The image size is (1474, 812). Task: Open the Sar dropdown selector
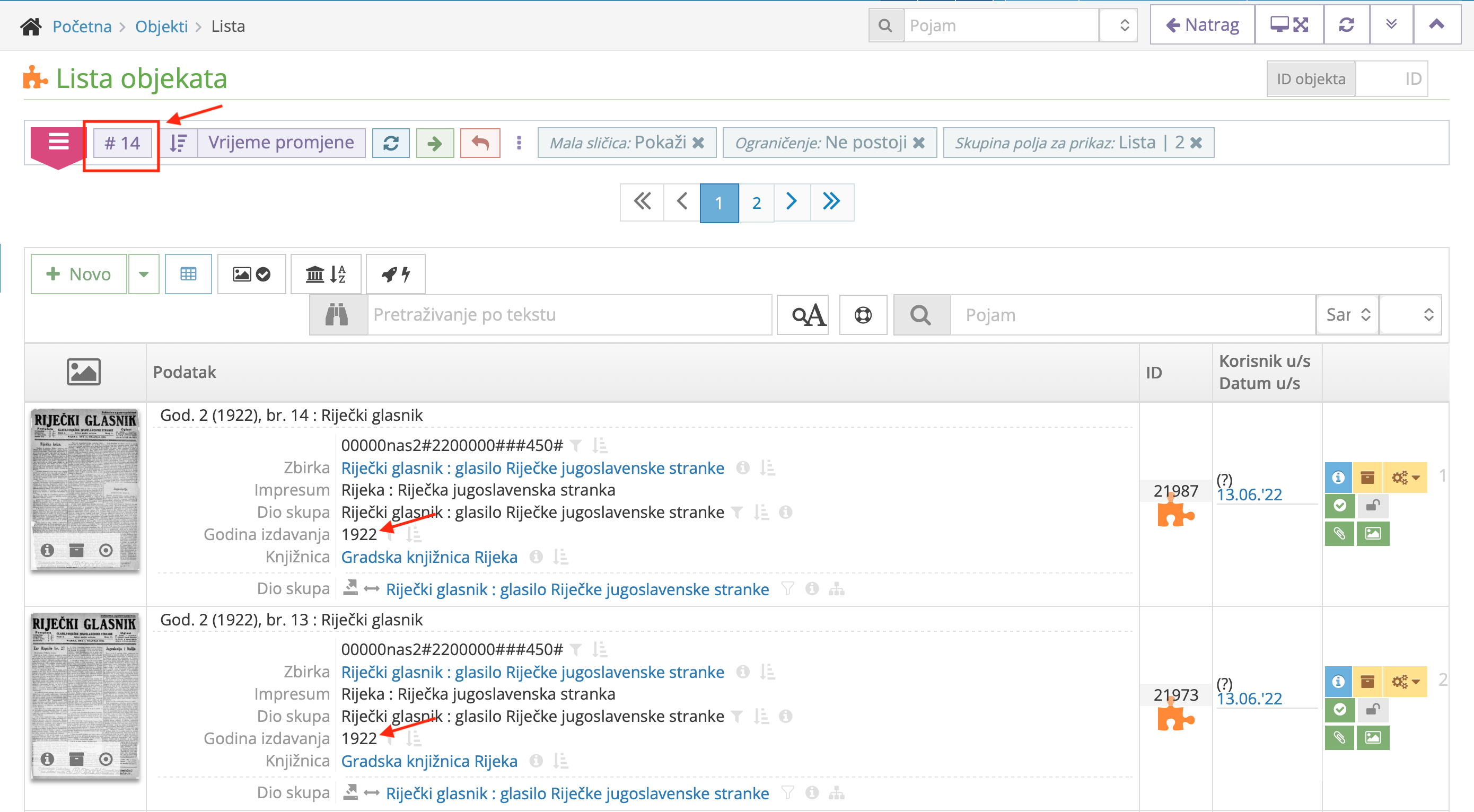click(x=1347, y=314)
